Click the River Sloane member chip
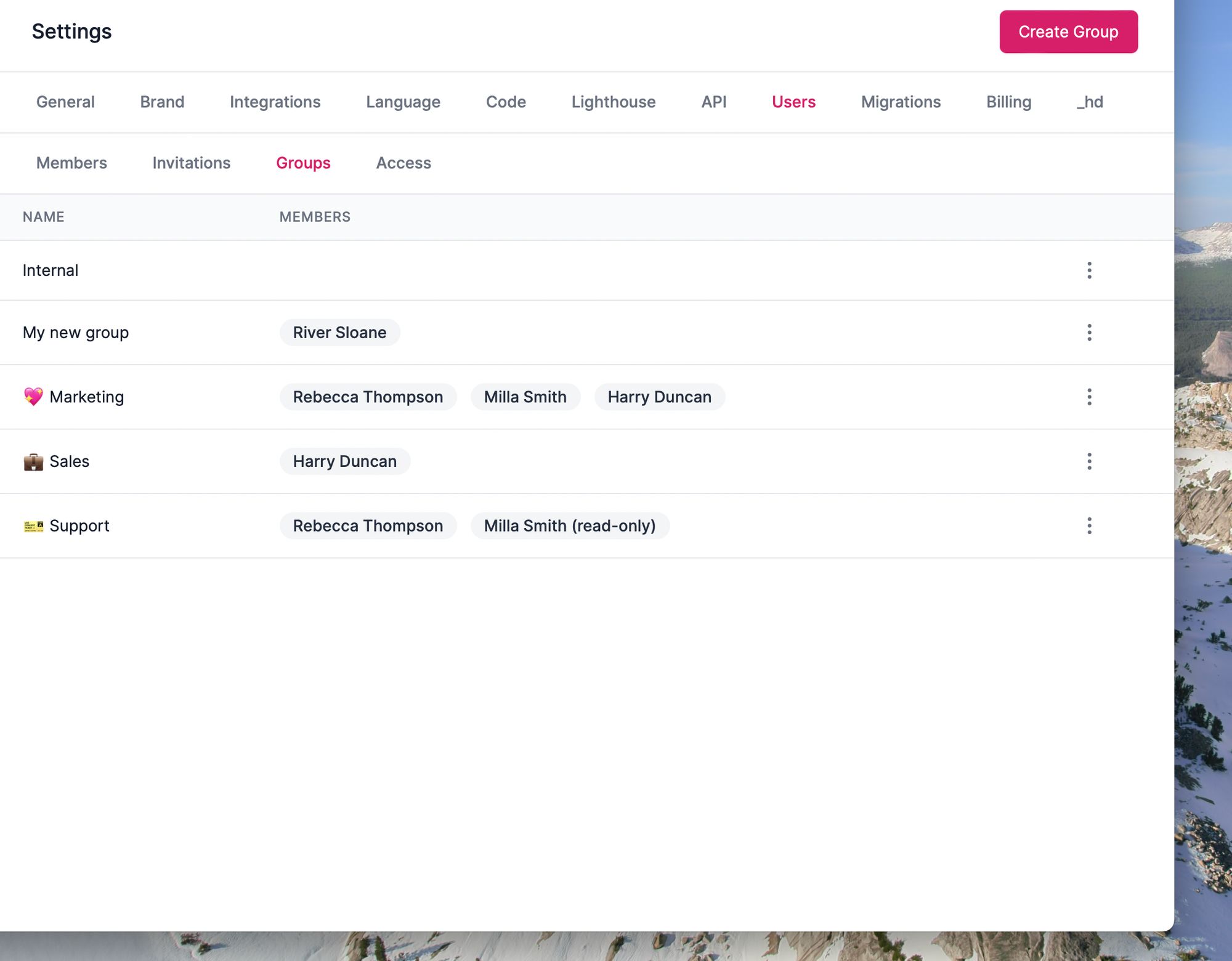Viewport: 1232px width, 961px height. click(339, 333)
